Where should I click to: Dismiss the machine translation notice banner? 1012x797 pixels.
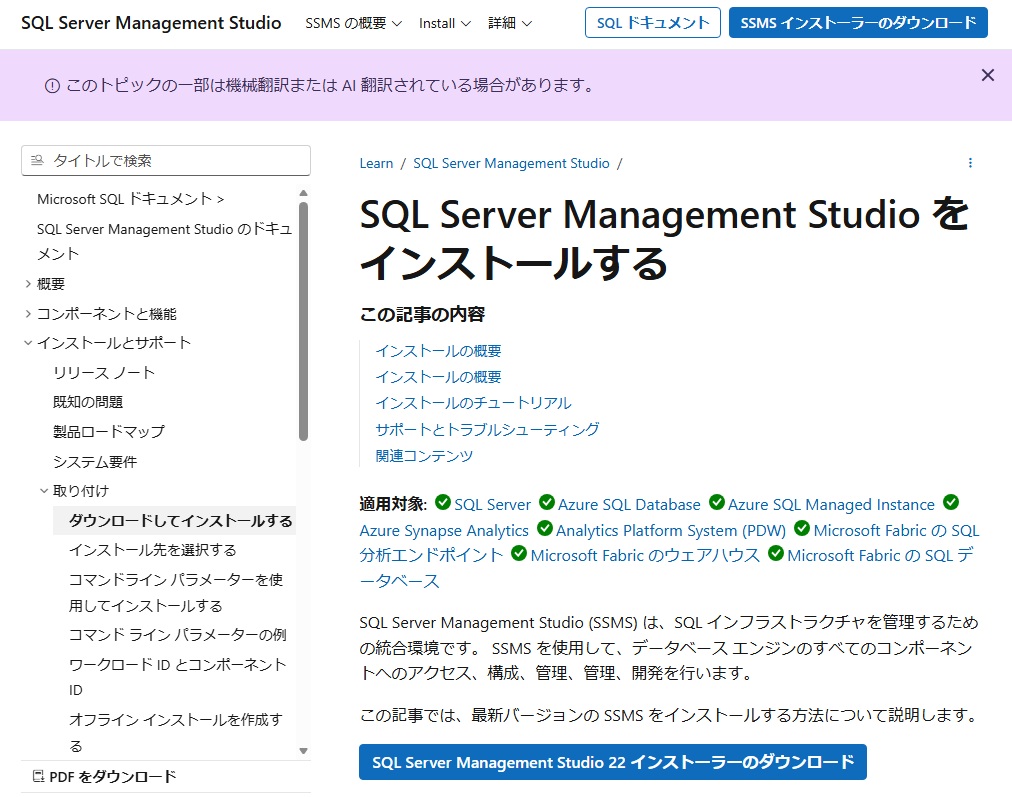coord(988,74)
